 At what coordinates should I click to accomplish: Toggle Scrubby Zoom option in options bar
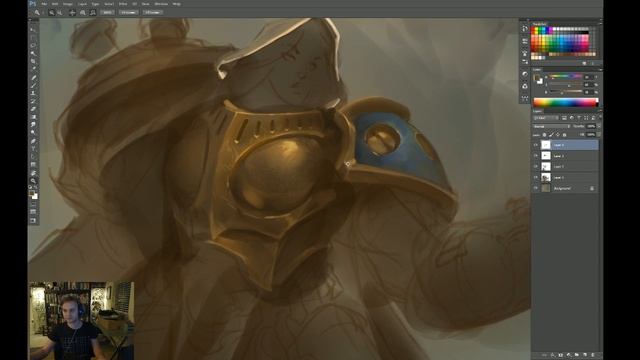93,13
